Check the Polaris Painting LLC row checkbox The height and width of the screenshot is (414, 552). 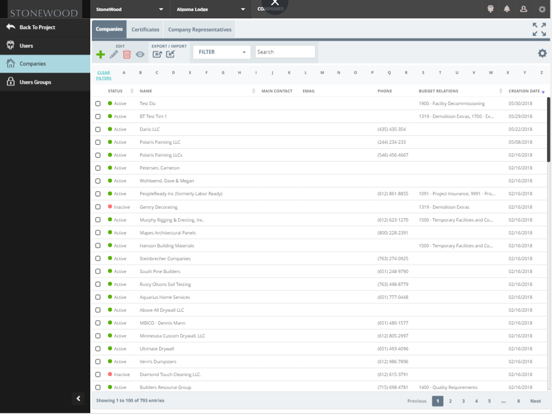tap(98, 142)
